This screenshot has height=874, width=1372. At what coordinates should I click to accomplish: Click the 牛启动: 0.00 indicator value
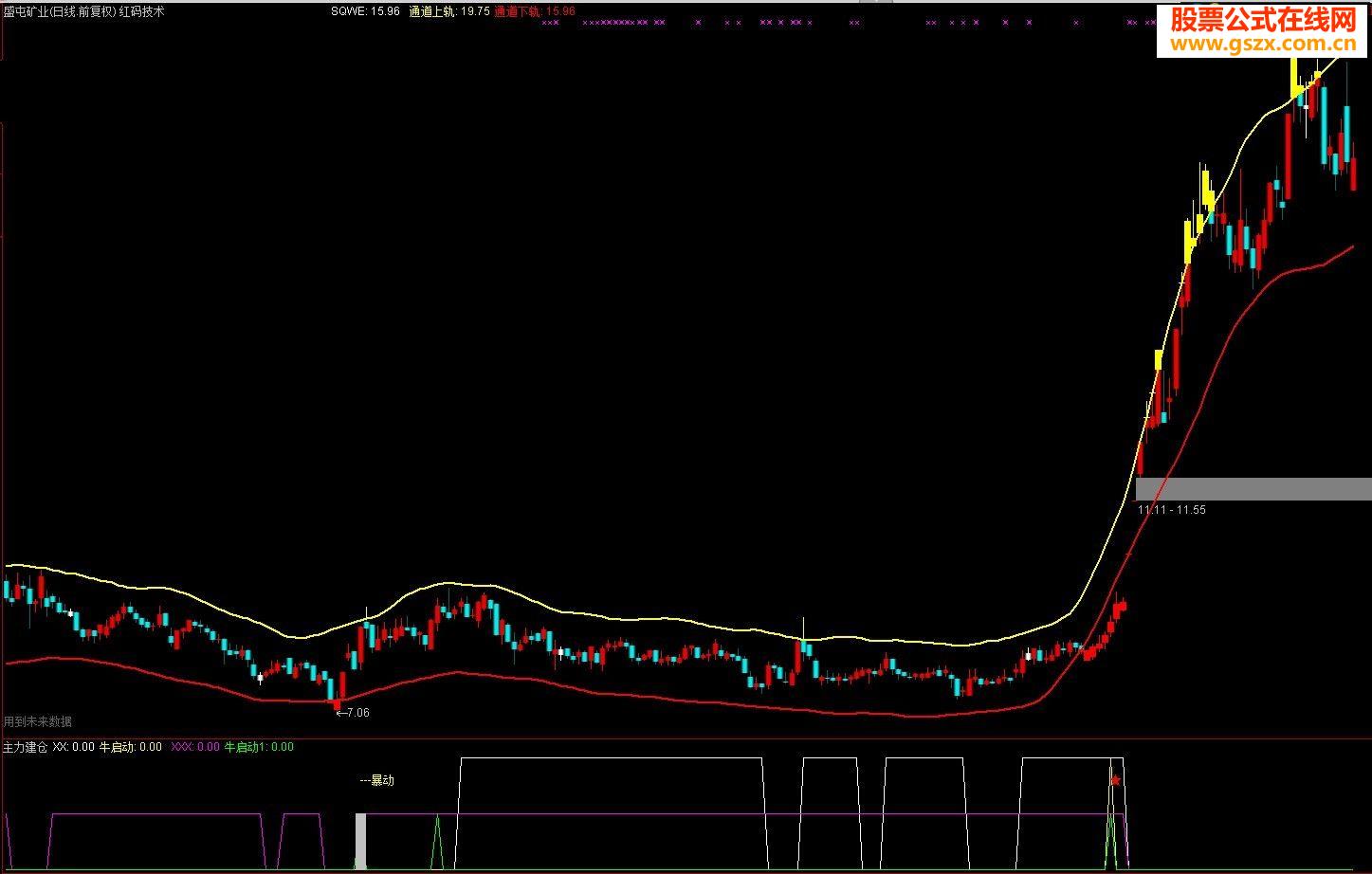point(131,747)
